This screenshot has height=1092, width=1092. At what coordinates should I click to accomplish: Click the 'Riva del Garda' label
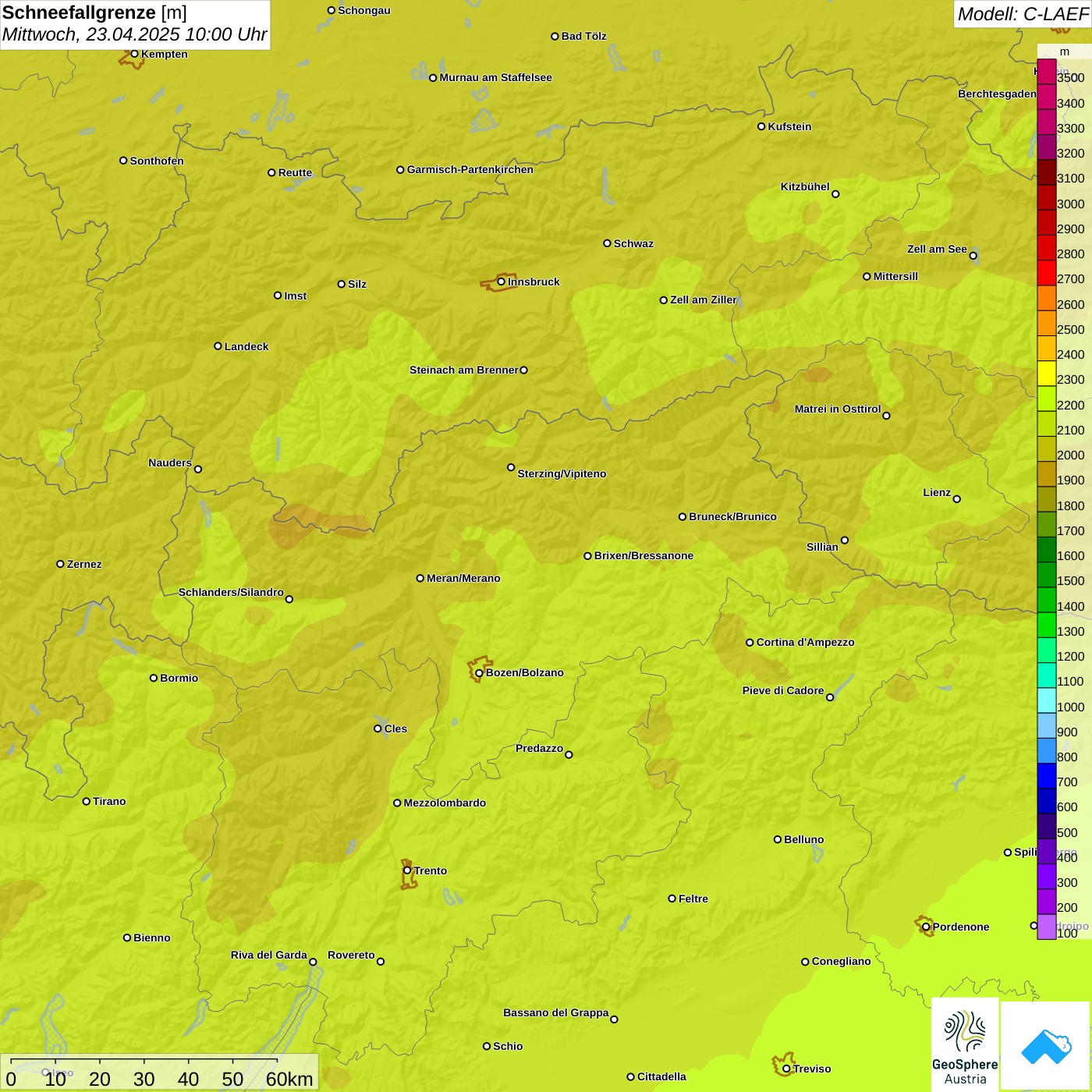[268, 955]
